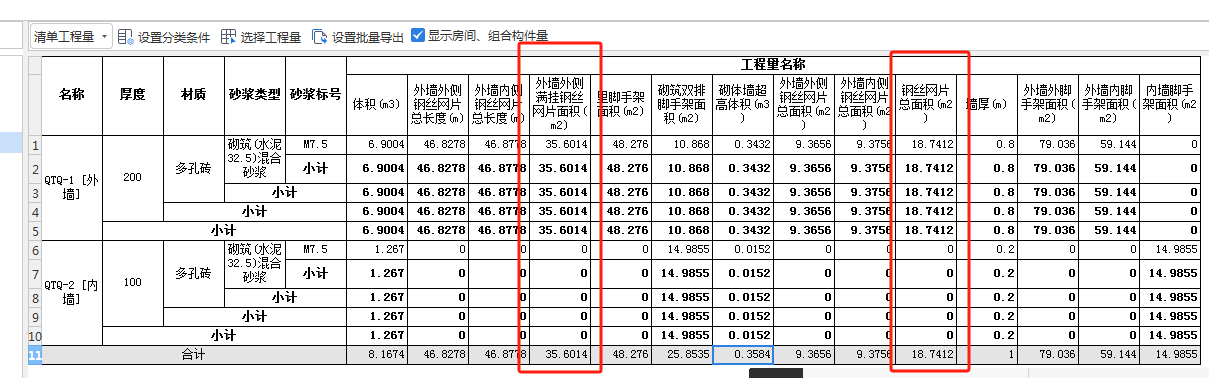Select 外墙外脚手架面积 column header
Screen dimensions: 1209x378
tap(1048, 104)
